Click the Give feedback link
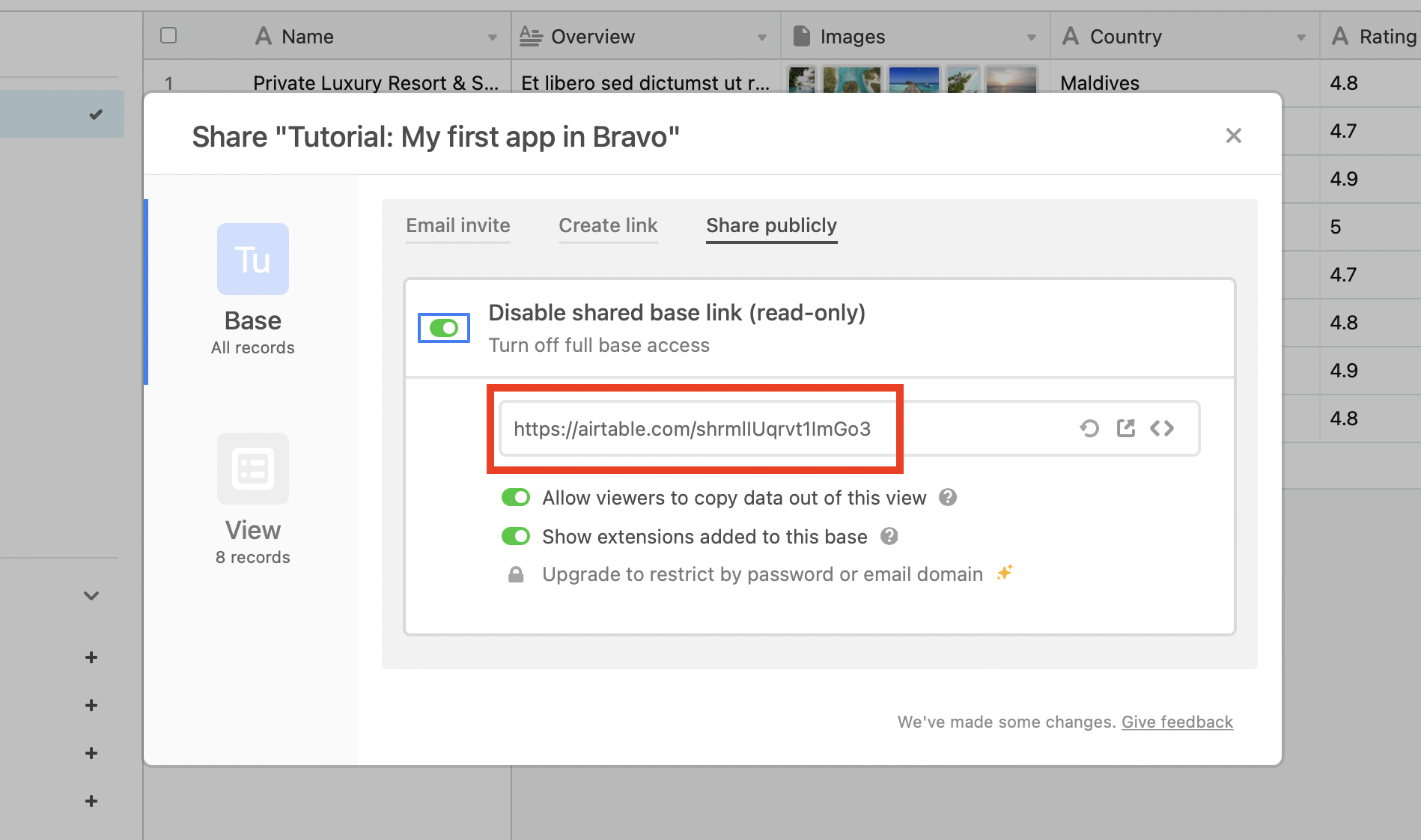This screenshot has width=1421, height=840. click(1177, 722)
